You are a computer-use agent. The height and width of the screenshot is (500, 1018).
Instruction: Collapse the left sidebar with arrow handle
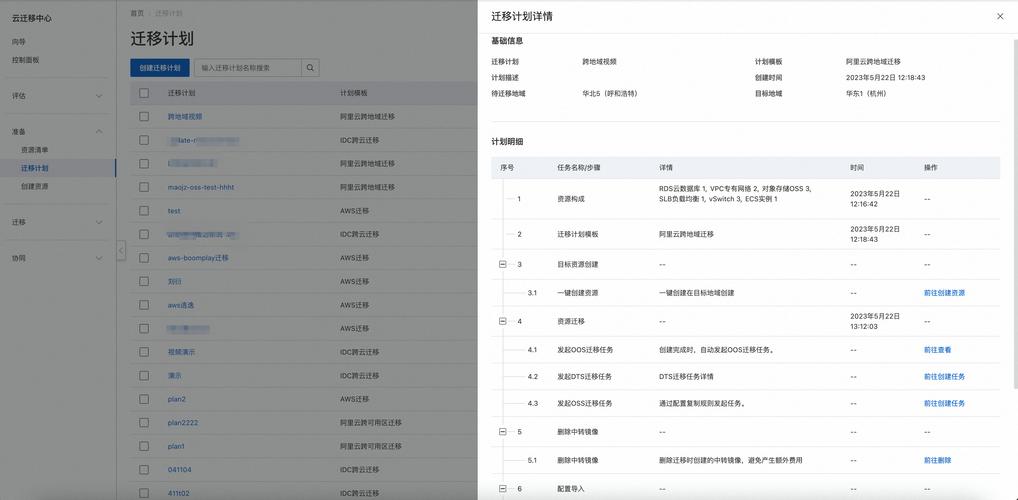click(121, 251)
